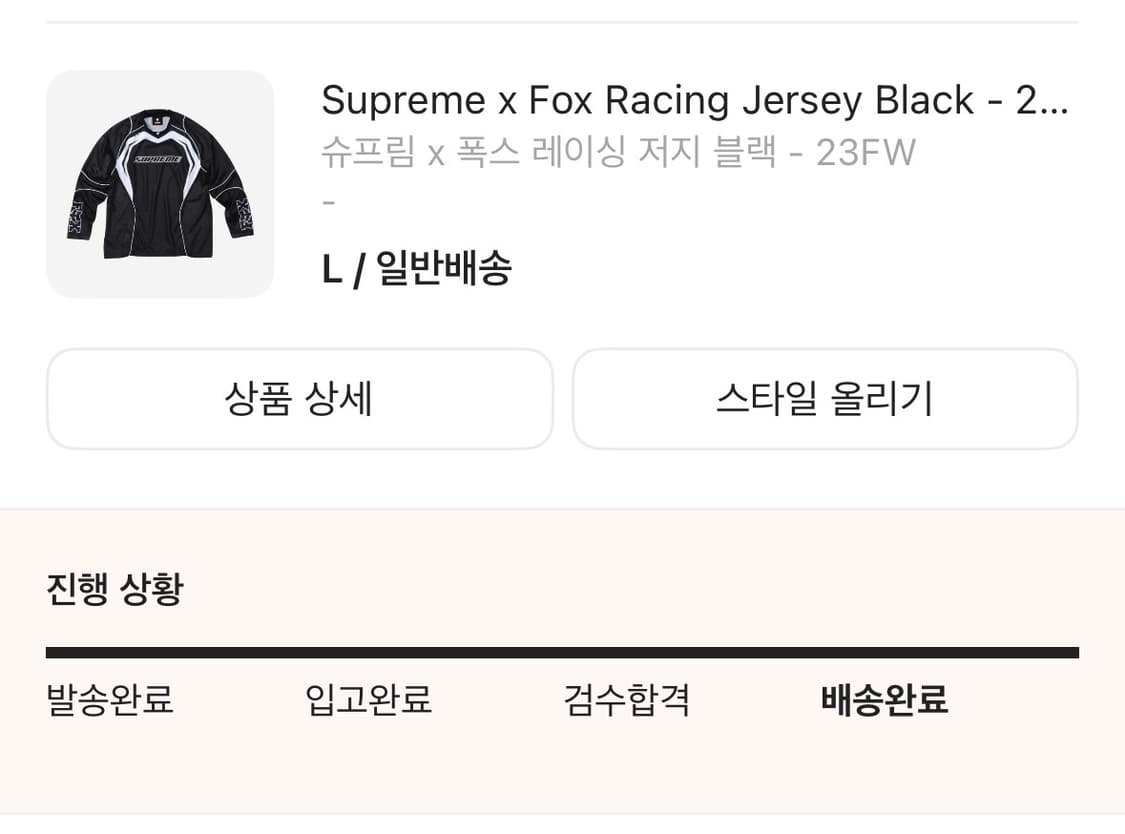Select the bold 배송완료 step

[x=884, y=700]
